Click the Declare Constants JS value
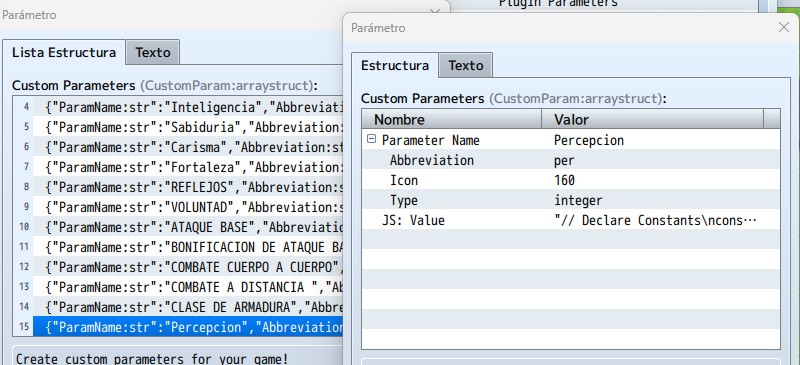 pos(655,220)
